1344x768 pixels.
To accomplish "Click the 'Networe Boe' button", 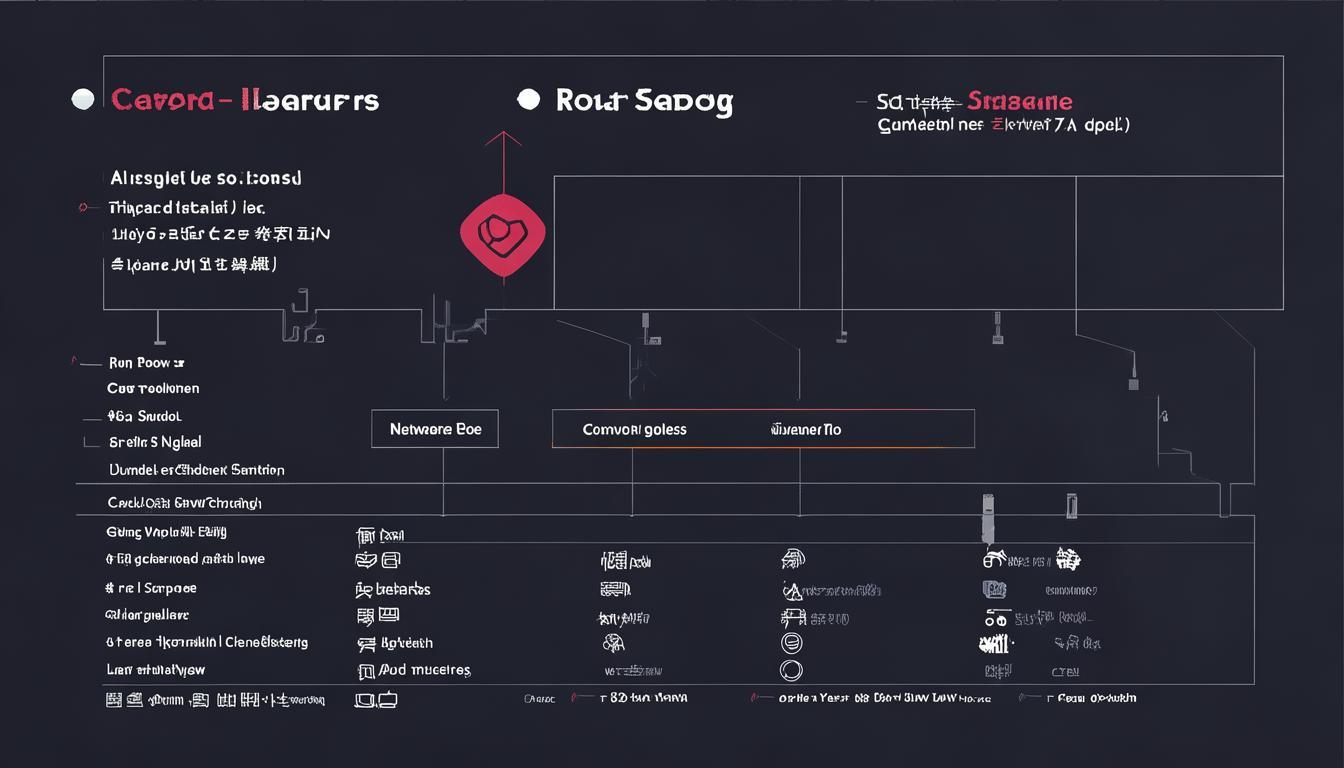I will tap(435, 429).
